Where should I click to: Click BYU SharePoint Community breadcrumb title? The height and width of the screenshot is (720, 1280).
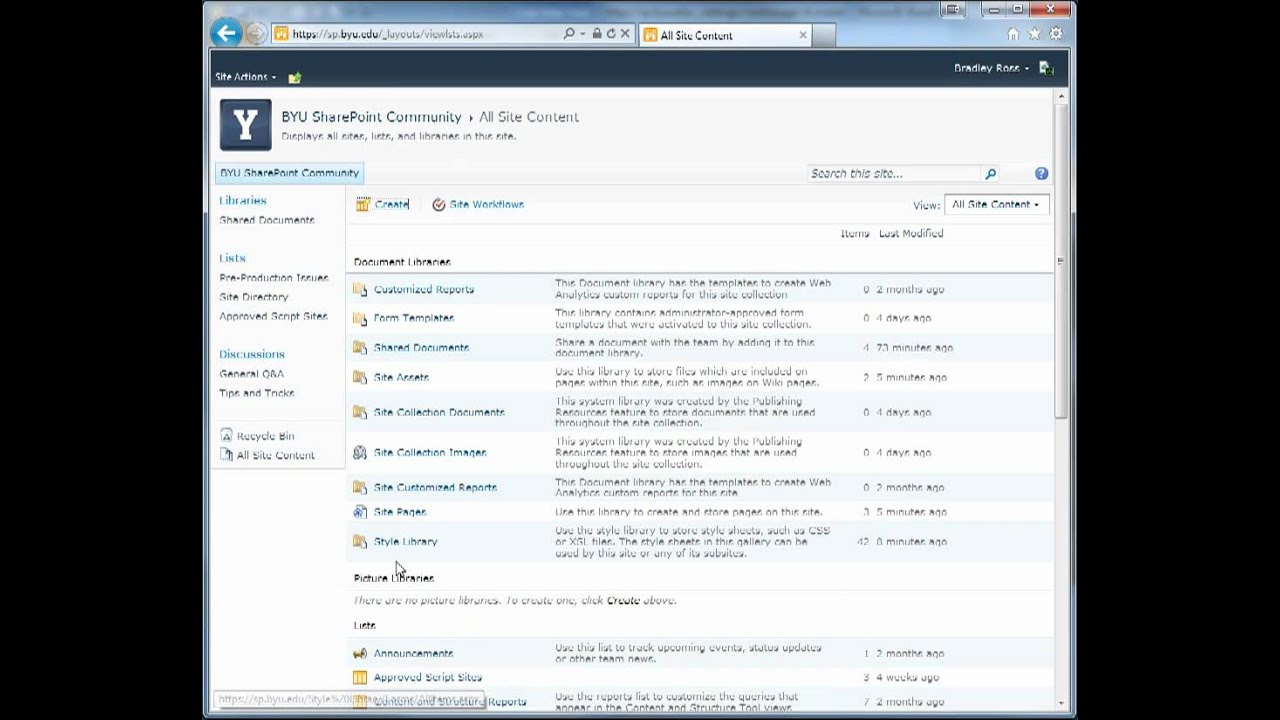tap(371, 117)
